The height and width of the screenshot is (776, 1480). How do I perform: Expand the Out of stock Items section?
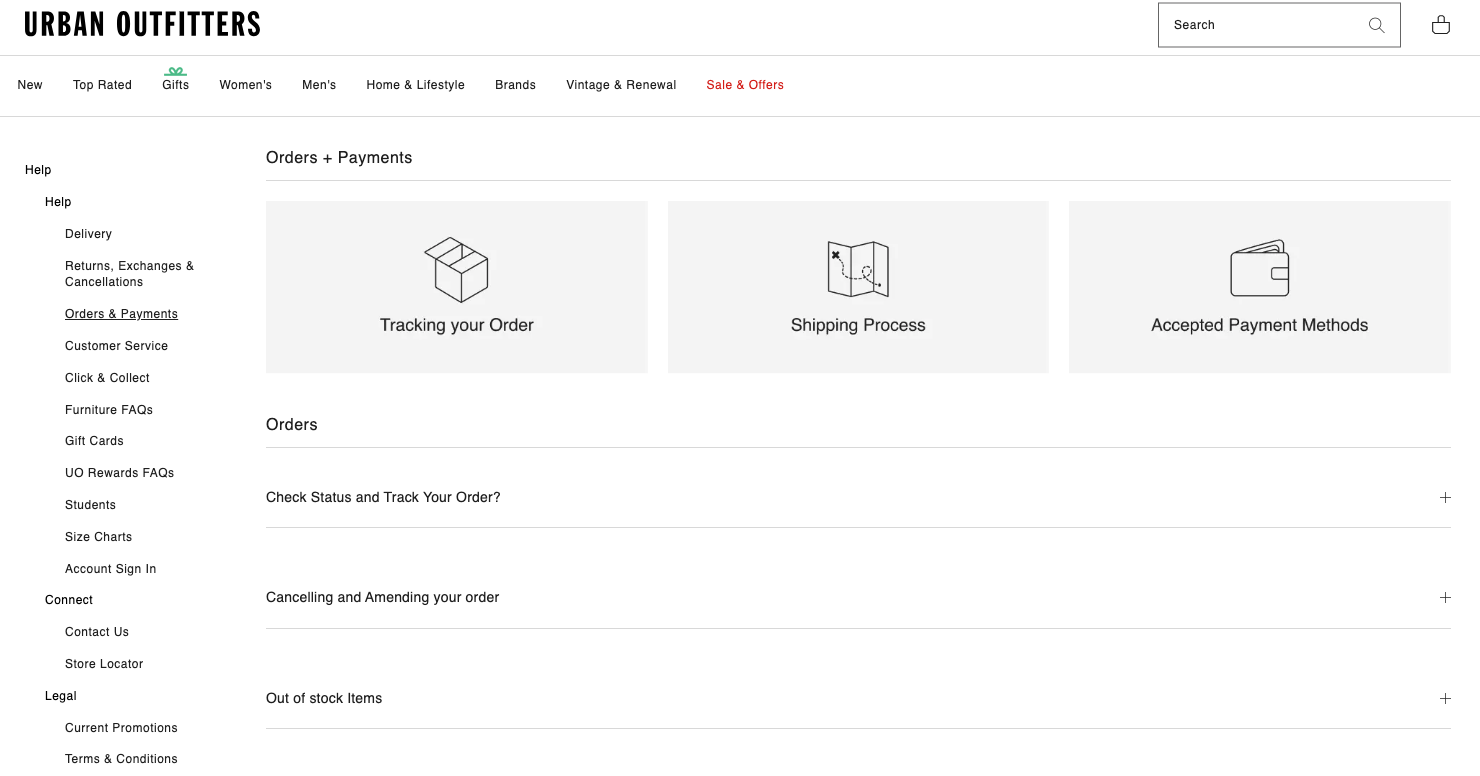(1445, 698)
